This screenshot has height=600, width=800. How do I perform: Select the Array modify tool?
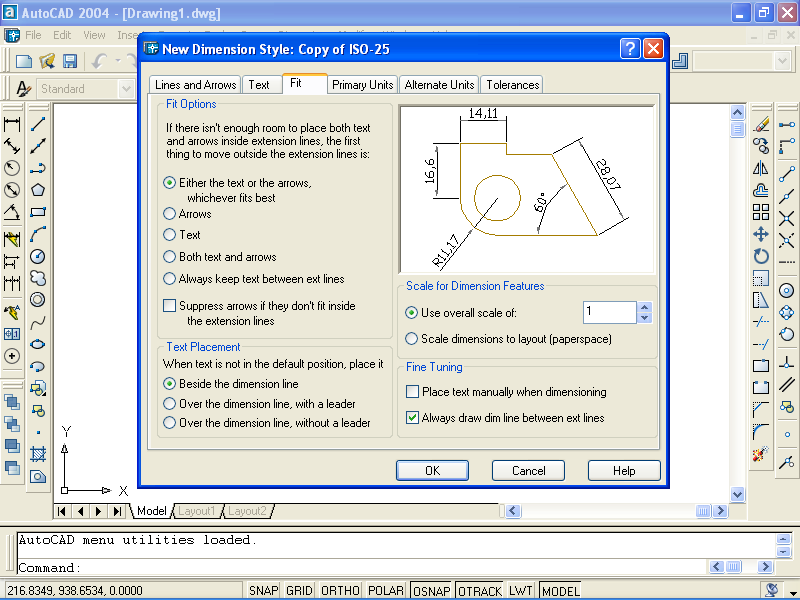pos(761,212)
